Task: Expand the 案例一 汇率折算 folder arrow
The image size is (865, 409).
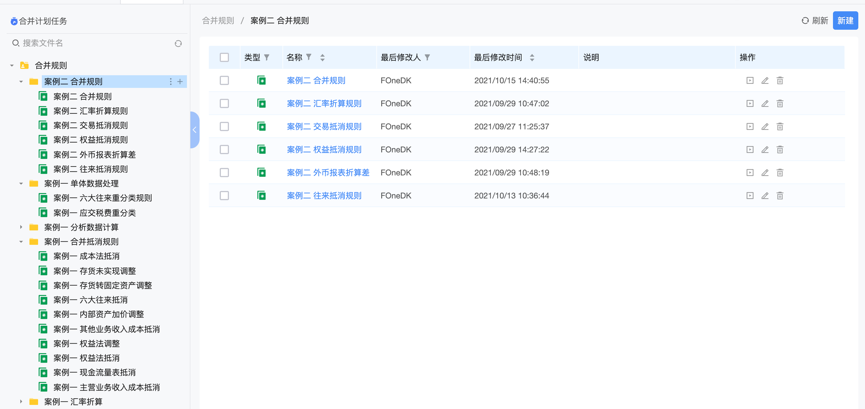Action: pos(21,402)
